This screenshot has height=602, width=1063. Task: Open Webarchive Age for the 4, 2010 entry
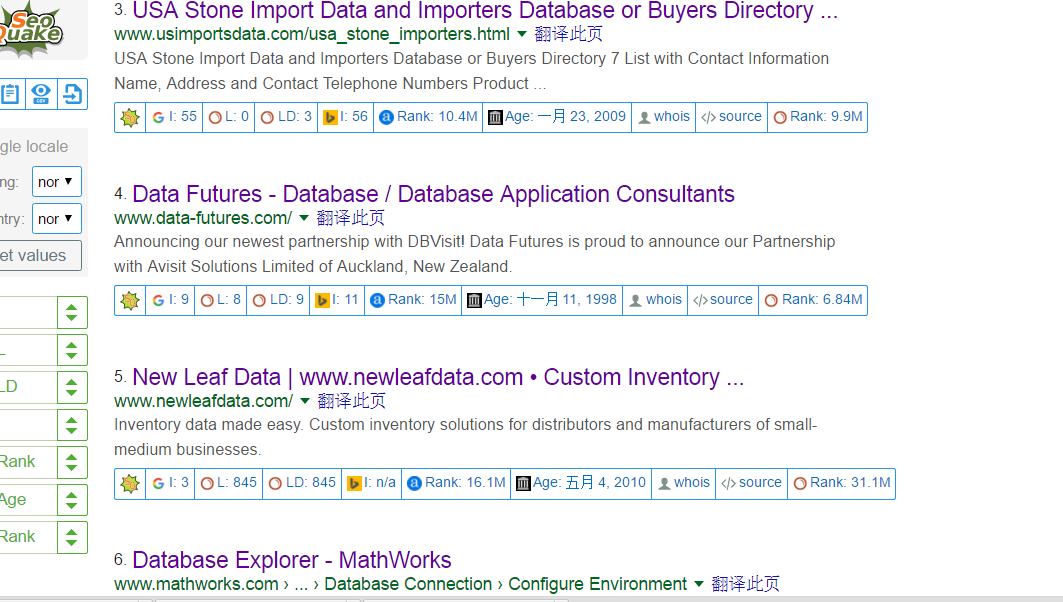pyautogui.click(x=581, y=483)
